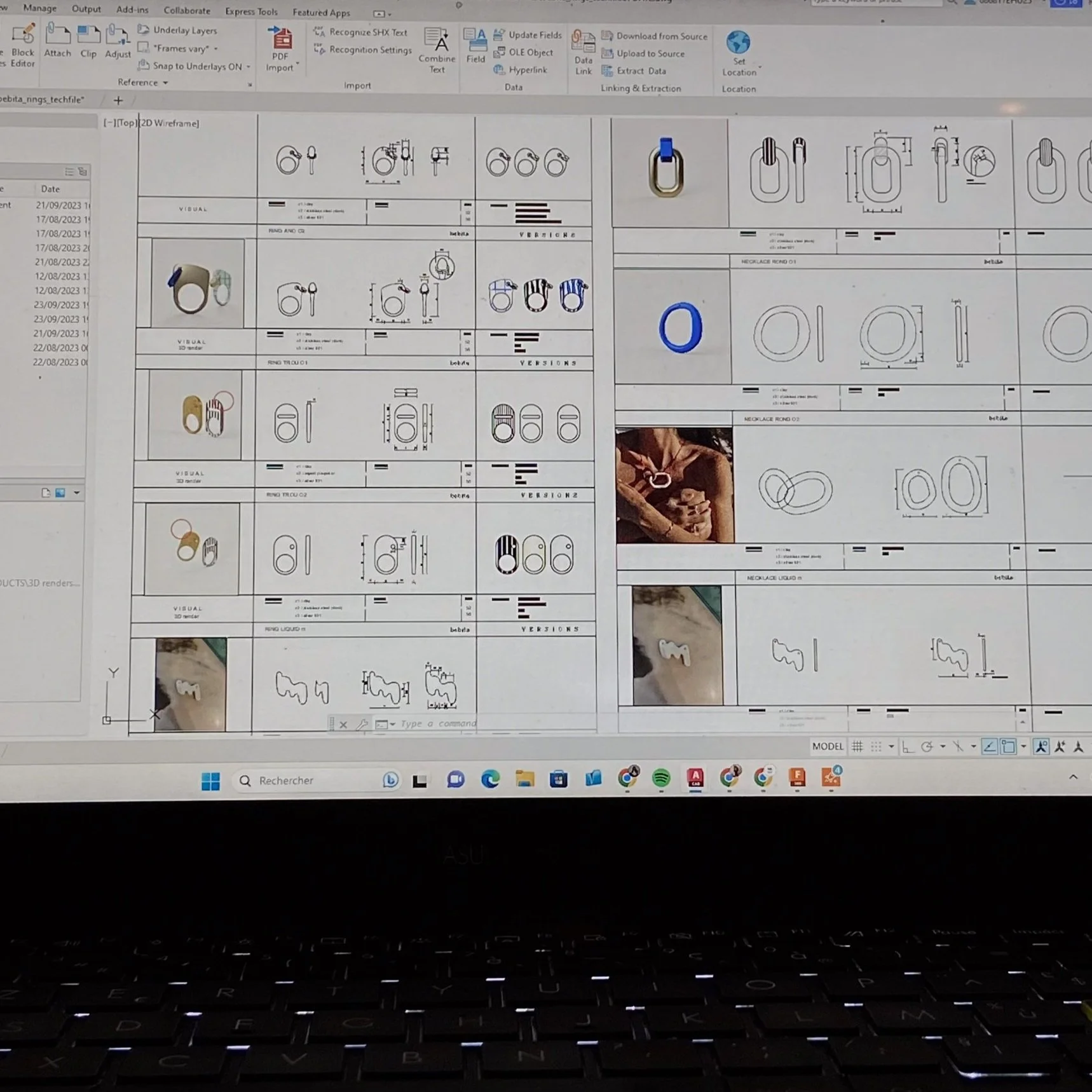Open the Output ribbon tab
This screenshot has height=1092, width=1092.
pos(86,9)
